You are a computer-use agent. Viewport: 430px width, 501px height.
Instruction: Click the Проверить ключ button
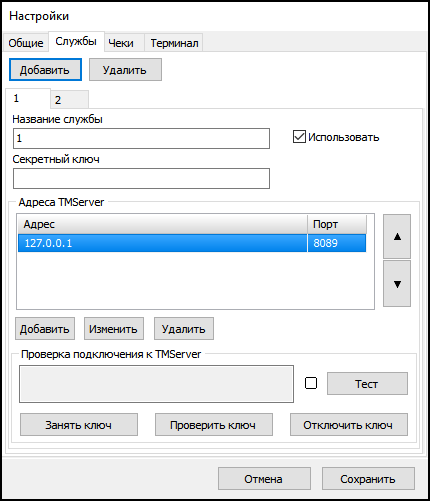214,425
